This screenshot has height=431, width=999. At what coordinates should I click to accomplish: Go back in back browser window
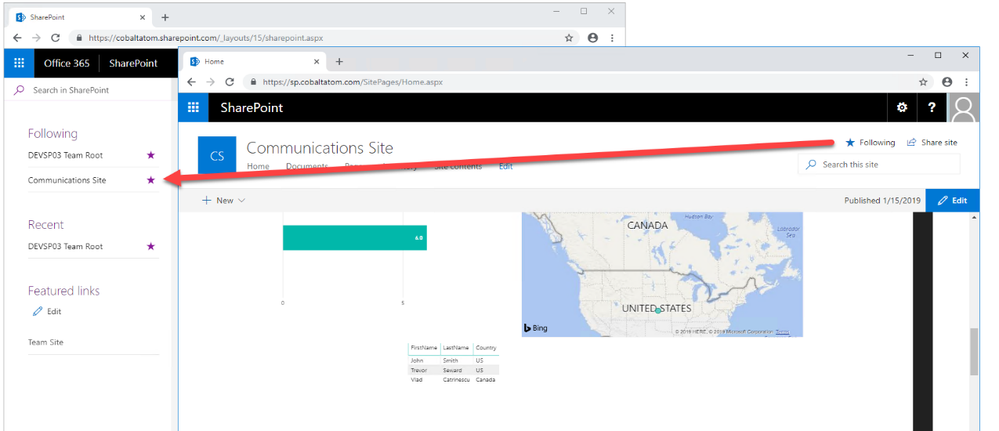(x=17, y=38)
